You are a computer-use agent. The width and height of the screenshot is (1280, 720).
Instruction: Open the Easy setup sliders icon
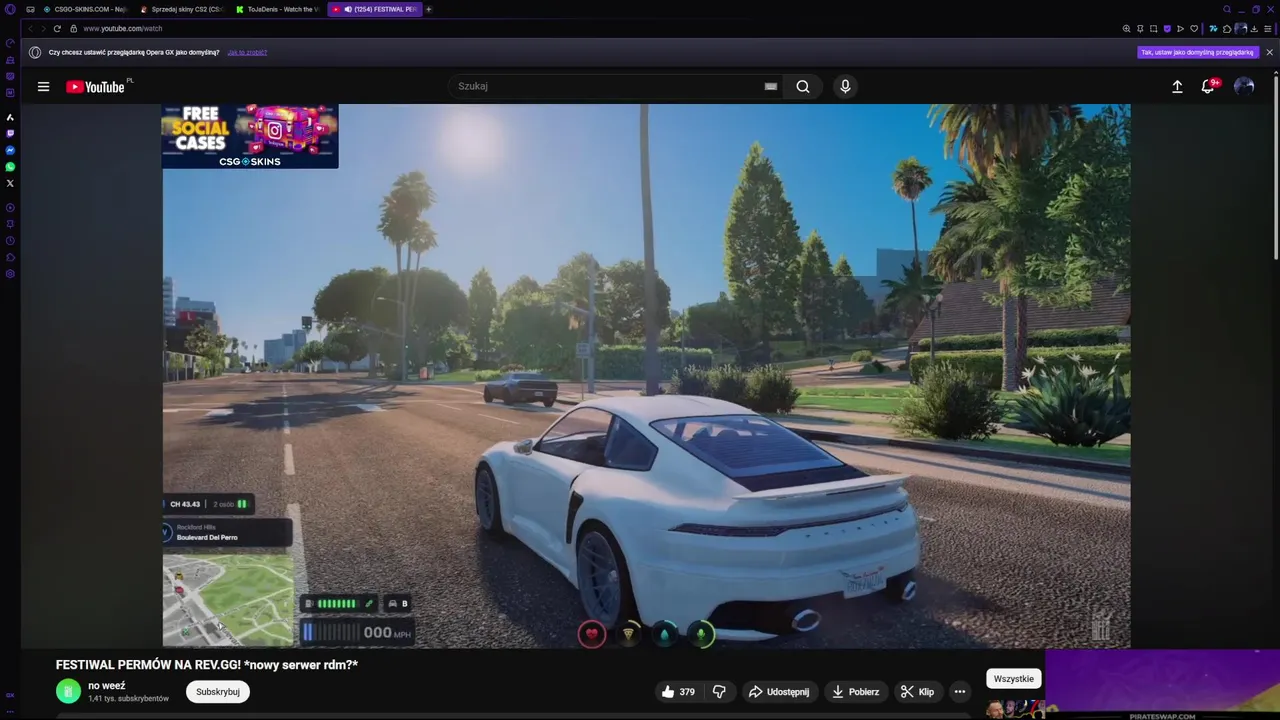[x=1267, y=29]
